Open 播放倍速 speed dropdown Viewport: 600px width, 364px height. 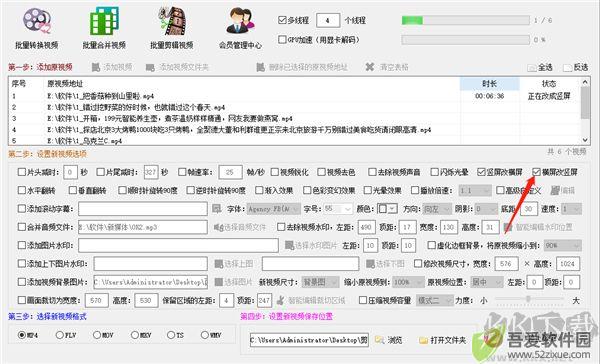[x=474, y=190]
